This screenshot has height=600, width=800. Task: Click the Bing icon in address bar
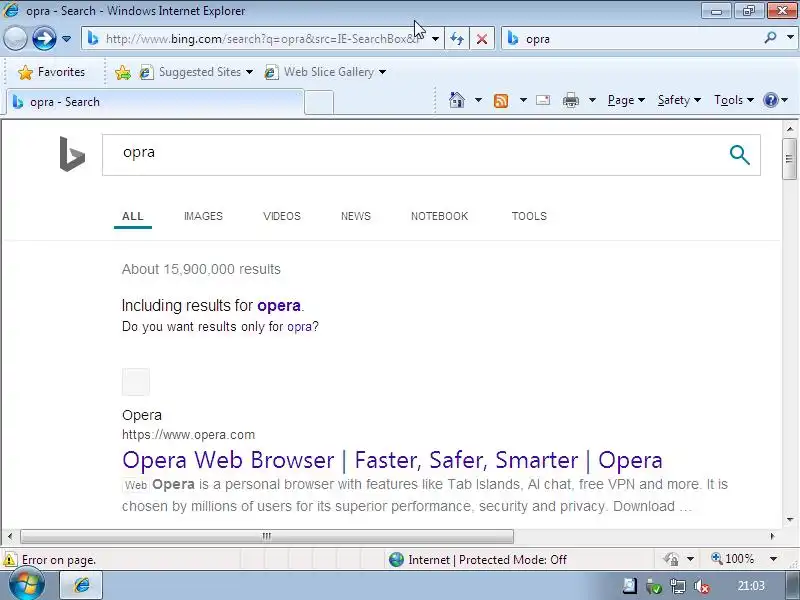[93, 38]
